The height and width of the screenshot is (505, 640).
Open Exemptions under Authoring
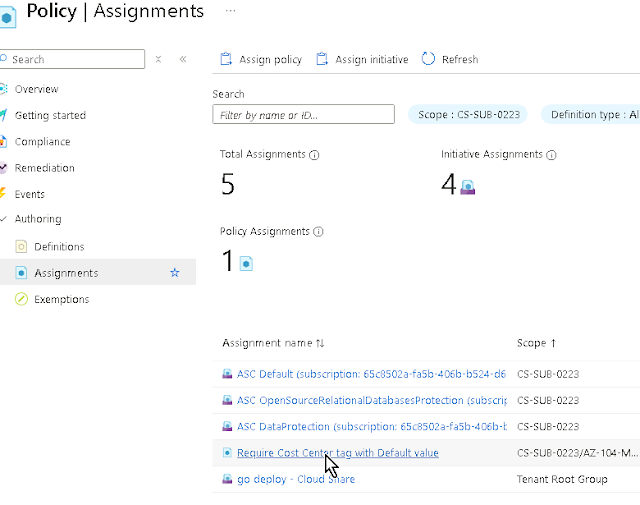coord(62,299)
